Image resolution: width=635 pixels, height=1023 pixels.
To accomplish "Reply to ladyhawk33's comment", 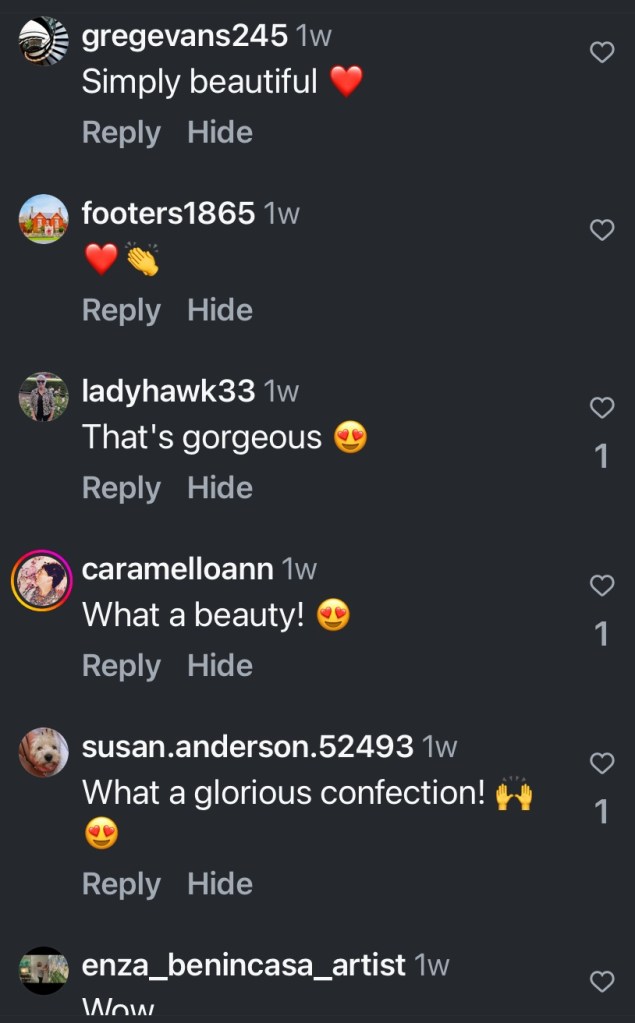I will (x=121, y=488).
